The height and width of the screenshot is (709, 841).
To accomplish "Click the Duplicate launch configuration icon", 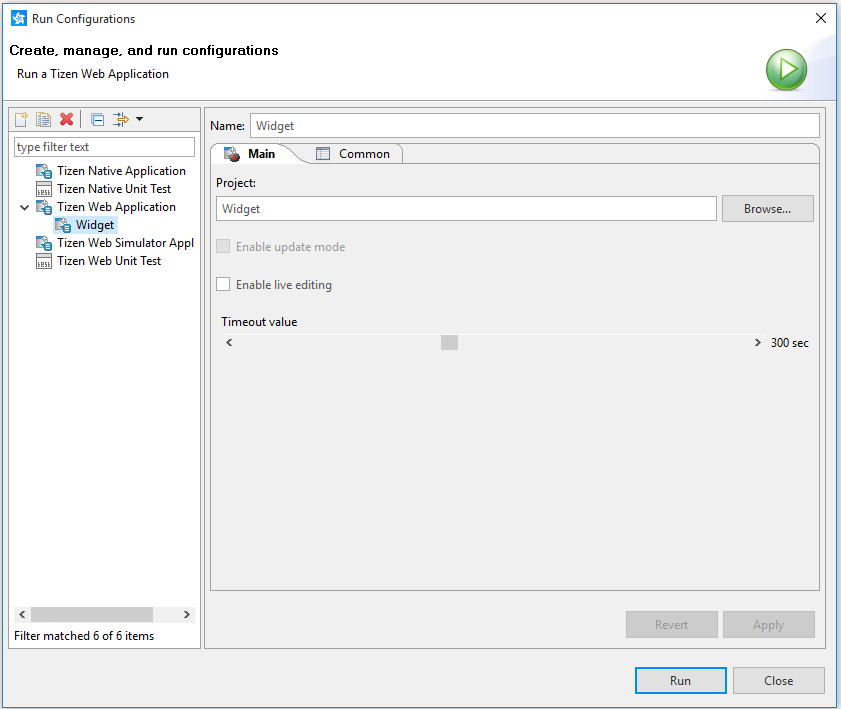I will (43, 120).
